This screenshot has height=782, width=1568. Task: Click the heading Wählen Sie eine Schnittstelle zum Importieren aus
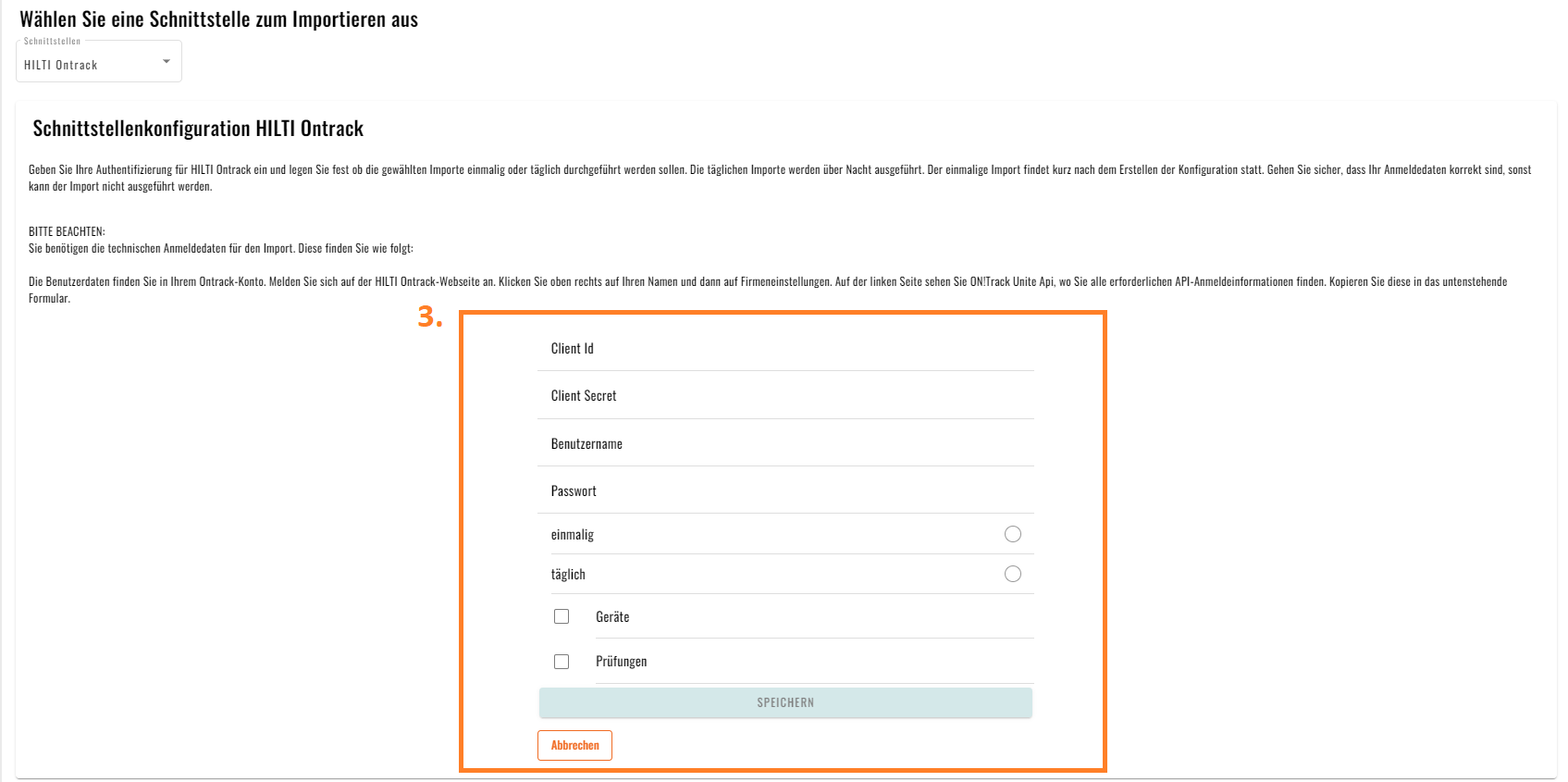pos(218,19)
